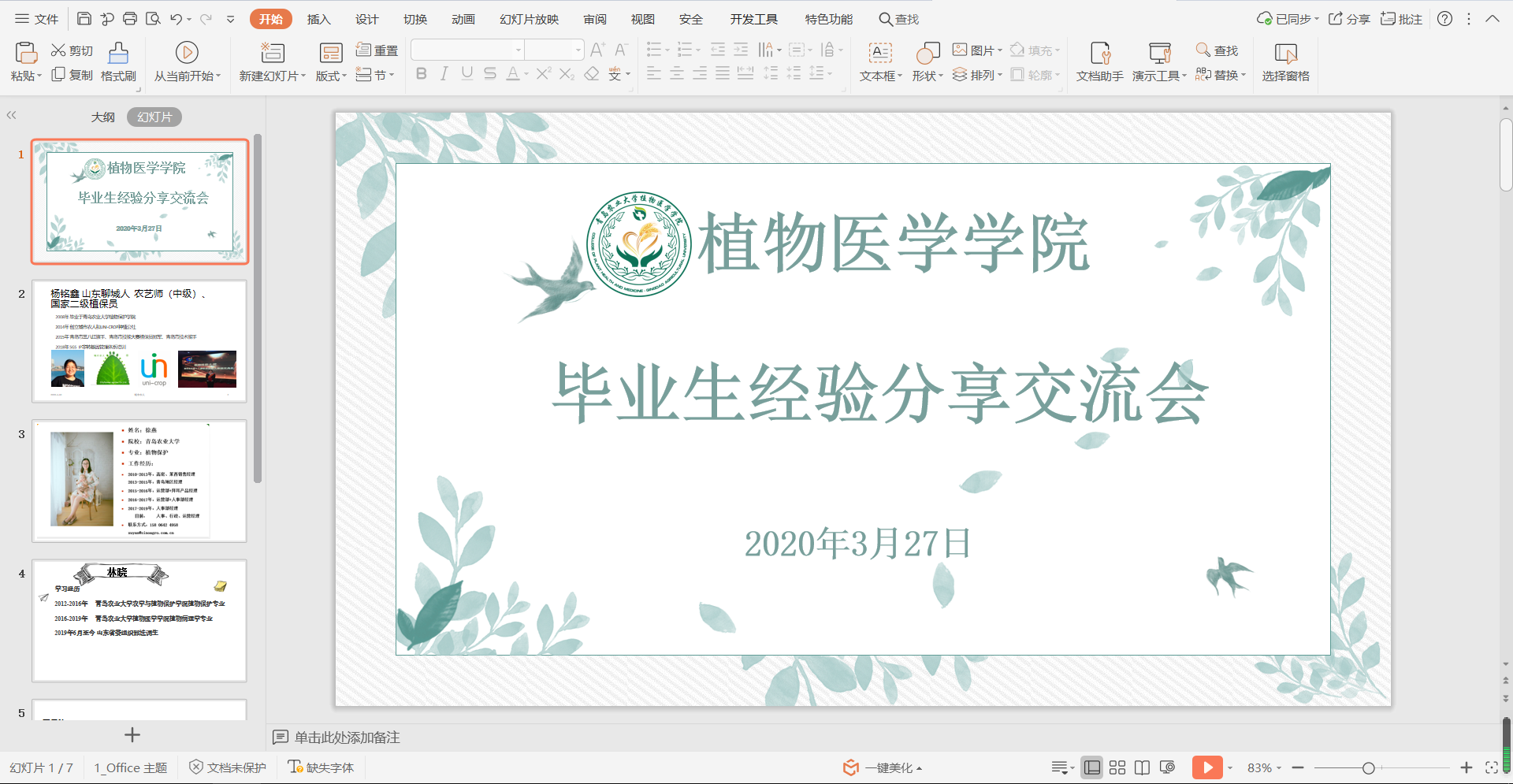Click the New Slide (新建幻灯片) icon
The height and width of the screenshot is (784, 1513).
tap(272, 54)
